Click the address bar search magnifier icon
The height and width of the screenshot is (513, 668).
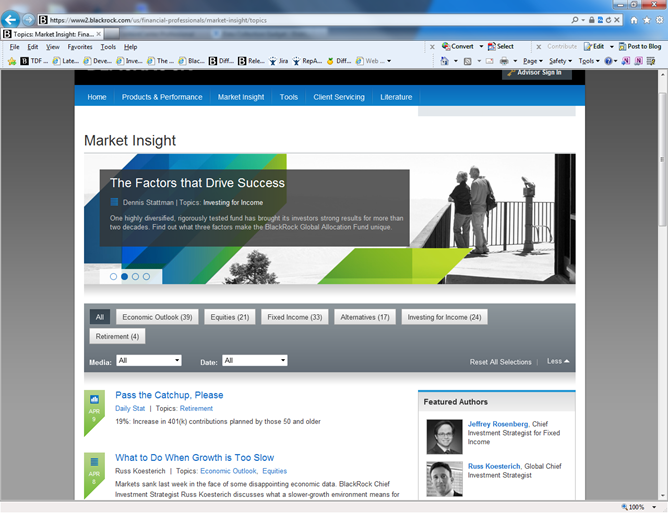(x=575, y=20)
